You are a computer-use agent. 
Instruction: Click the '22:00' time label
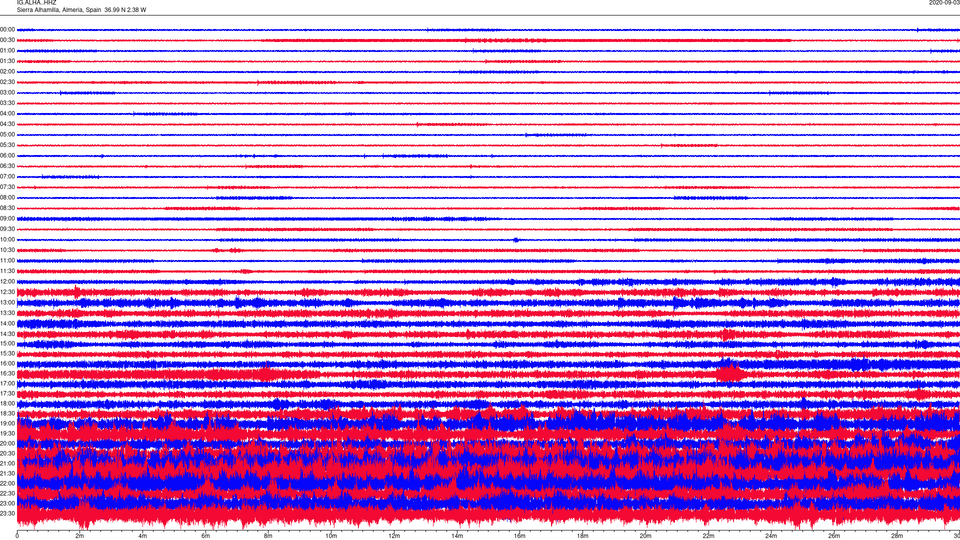pos(7,483)
